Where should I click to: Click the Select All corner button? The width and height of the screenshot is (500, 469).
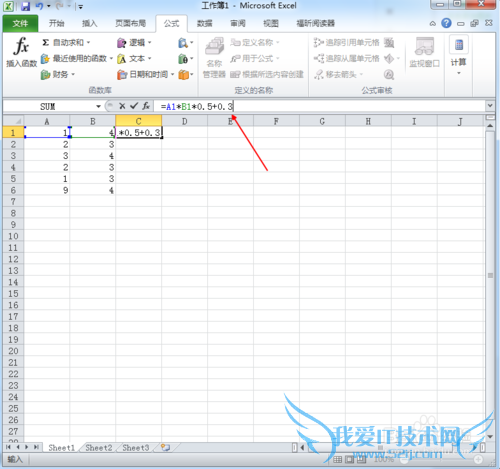click(x=13, y=121)
